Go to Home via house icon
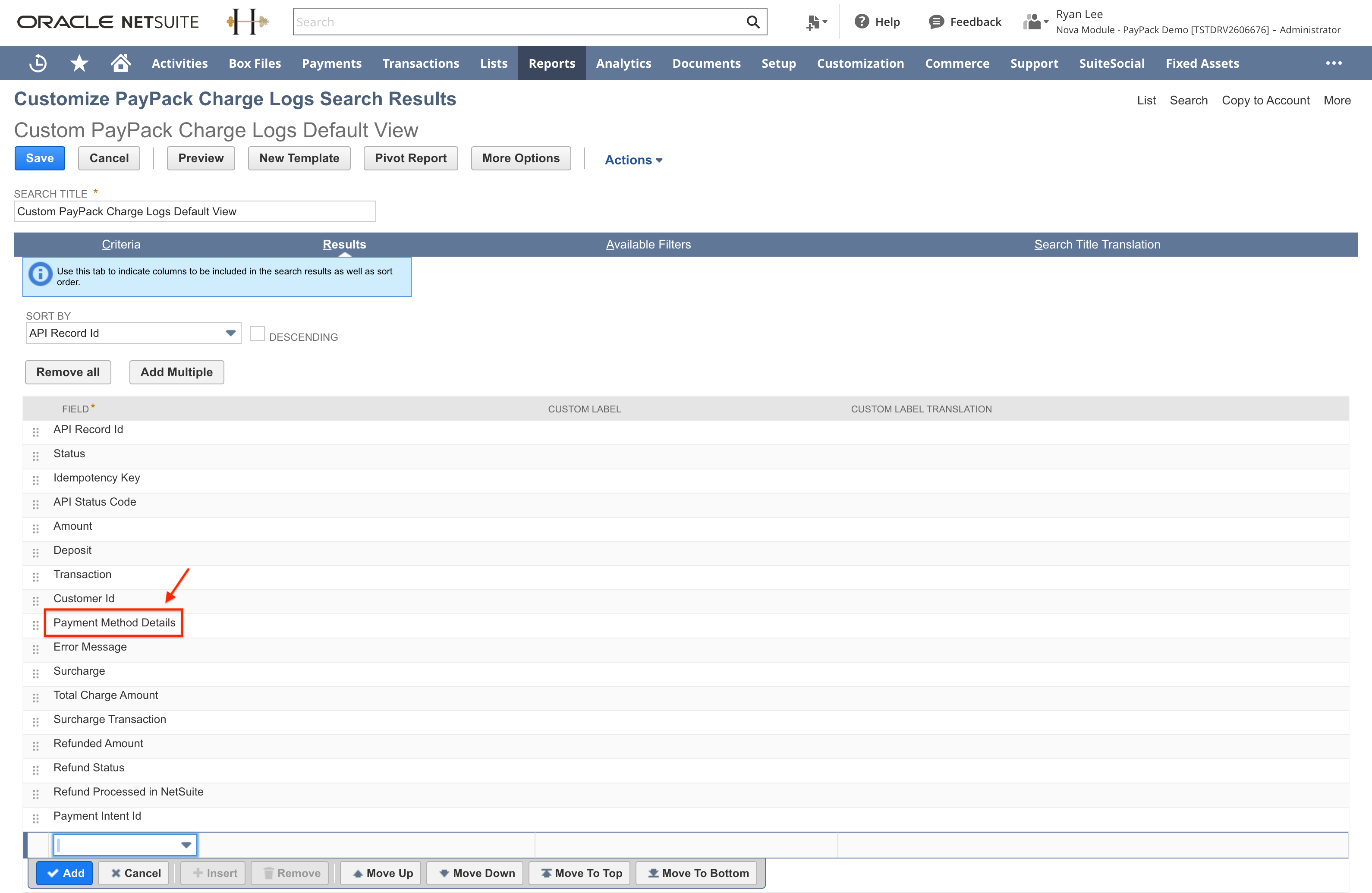 (x=120, y=63)
